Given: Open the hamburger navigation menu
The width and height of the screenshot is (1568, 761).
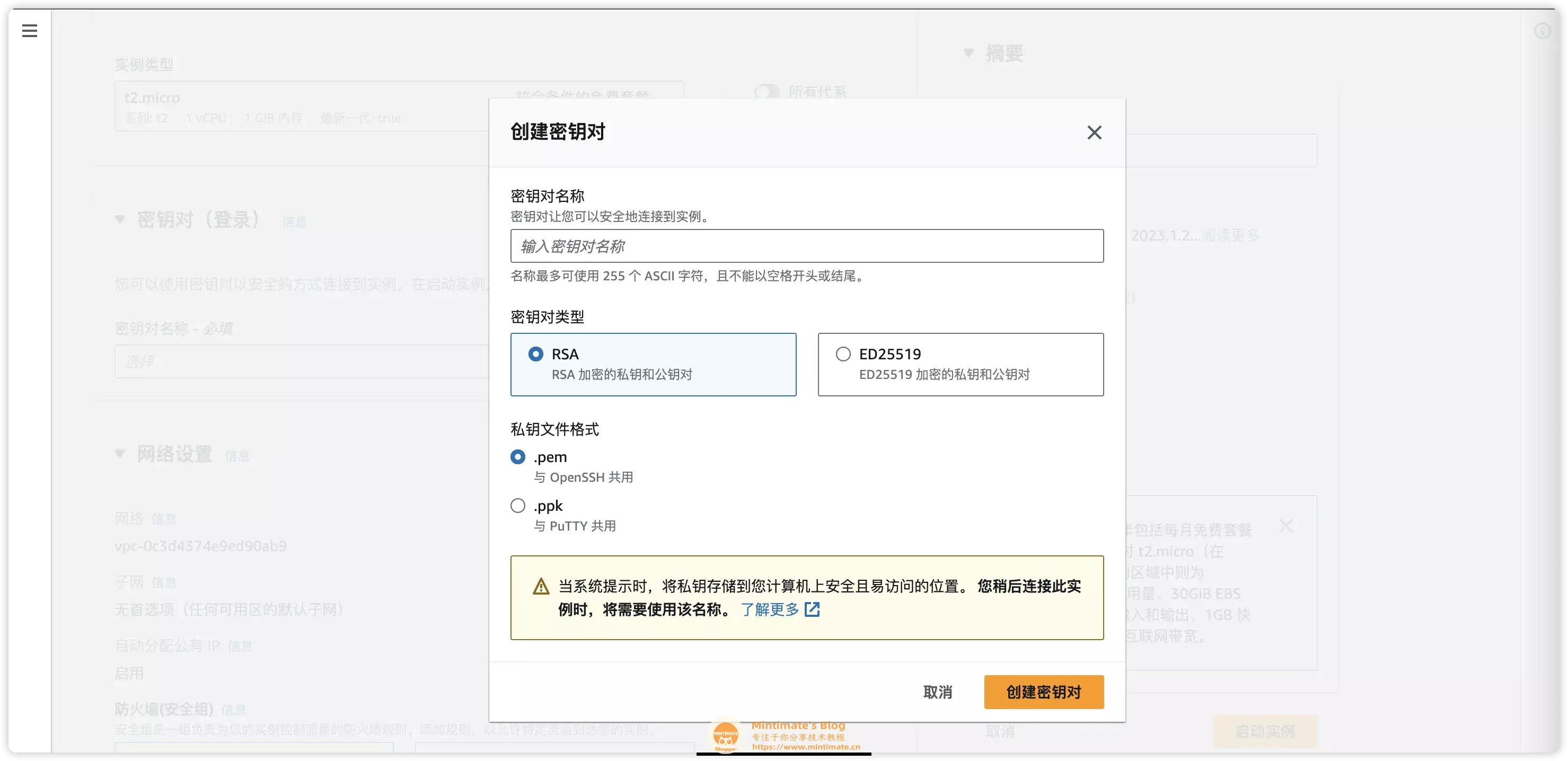Looking at the screenshot, I should click(29, 30).
